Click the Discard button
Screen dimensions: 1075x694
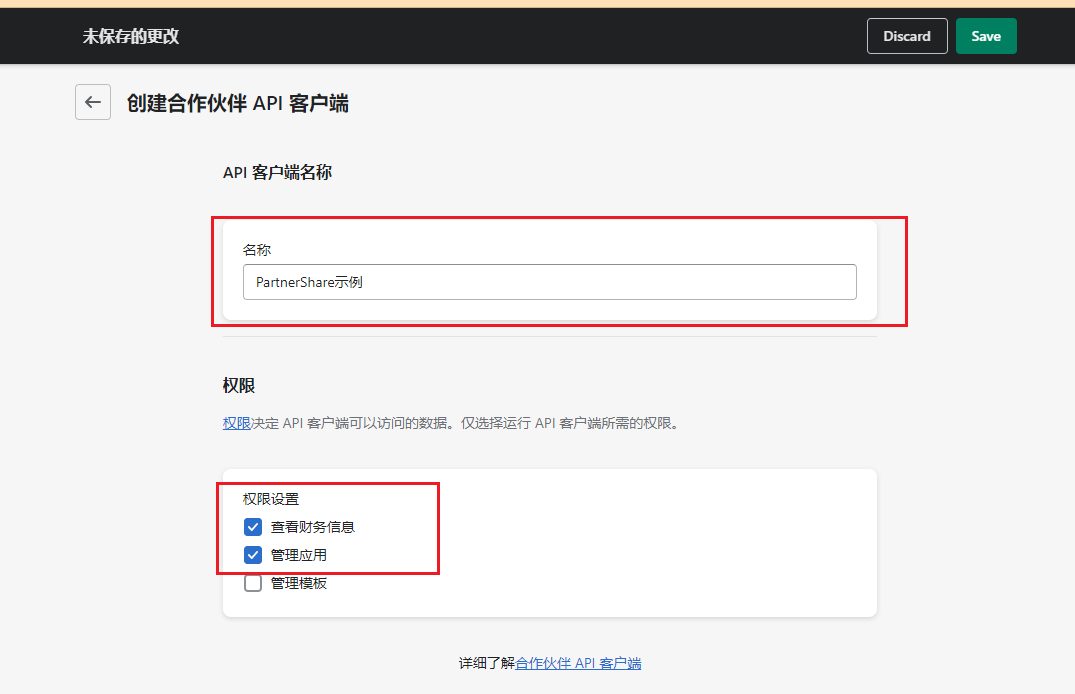(x=907, y=36)
